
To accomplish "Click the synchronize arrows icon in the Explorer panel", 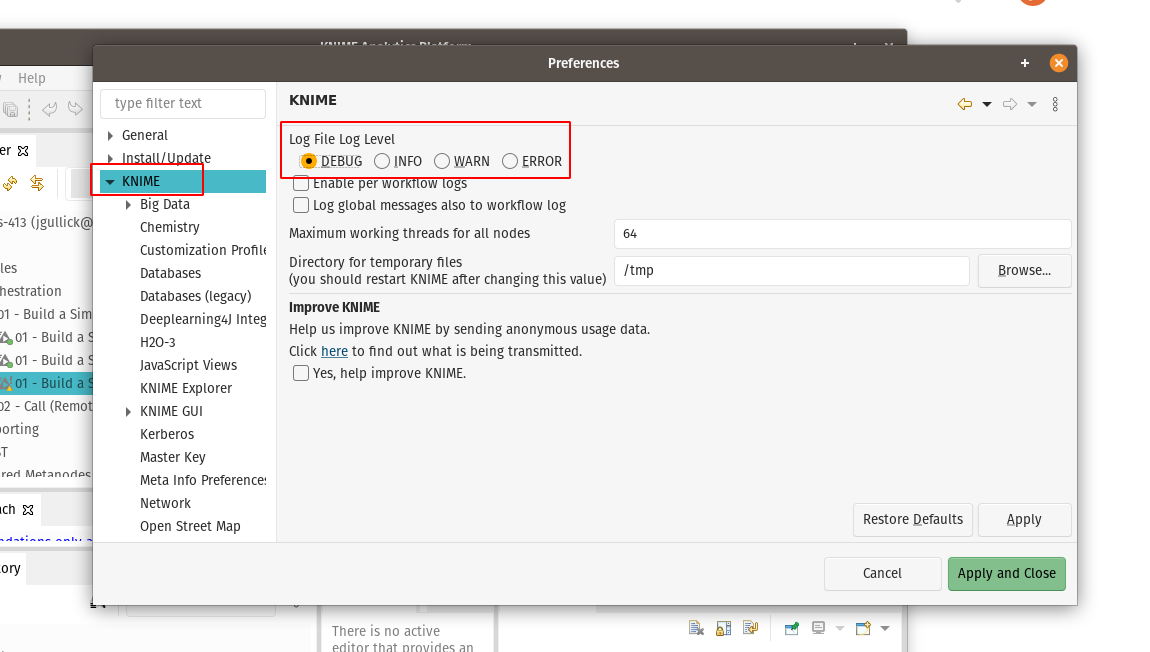I will coord(37,183).
